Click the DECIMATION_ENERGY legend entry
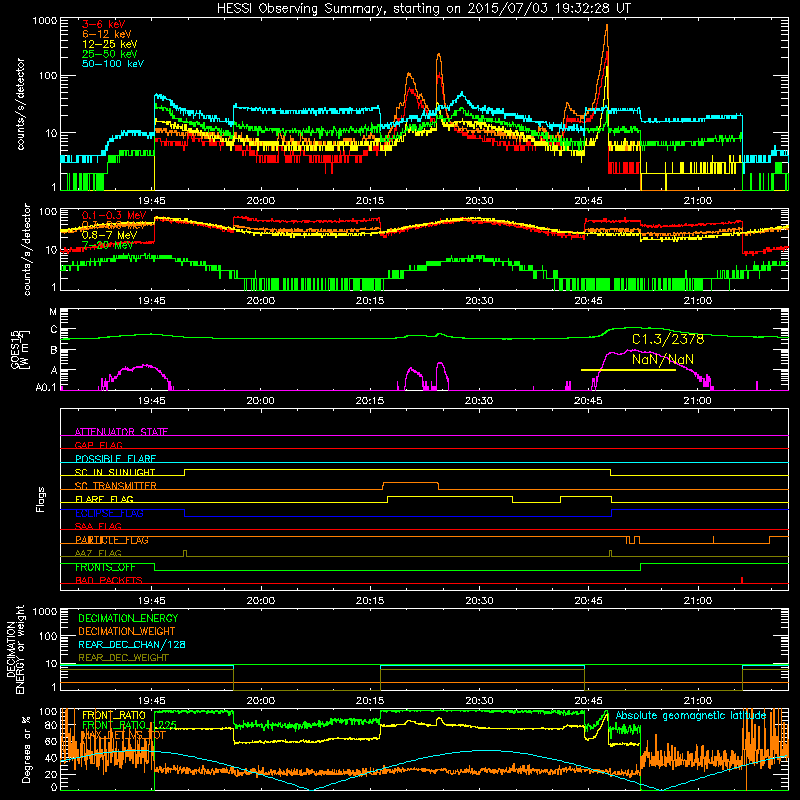The width and height of the screenshot is (800, 800). tap(128, 618)
